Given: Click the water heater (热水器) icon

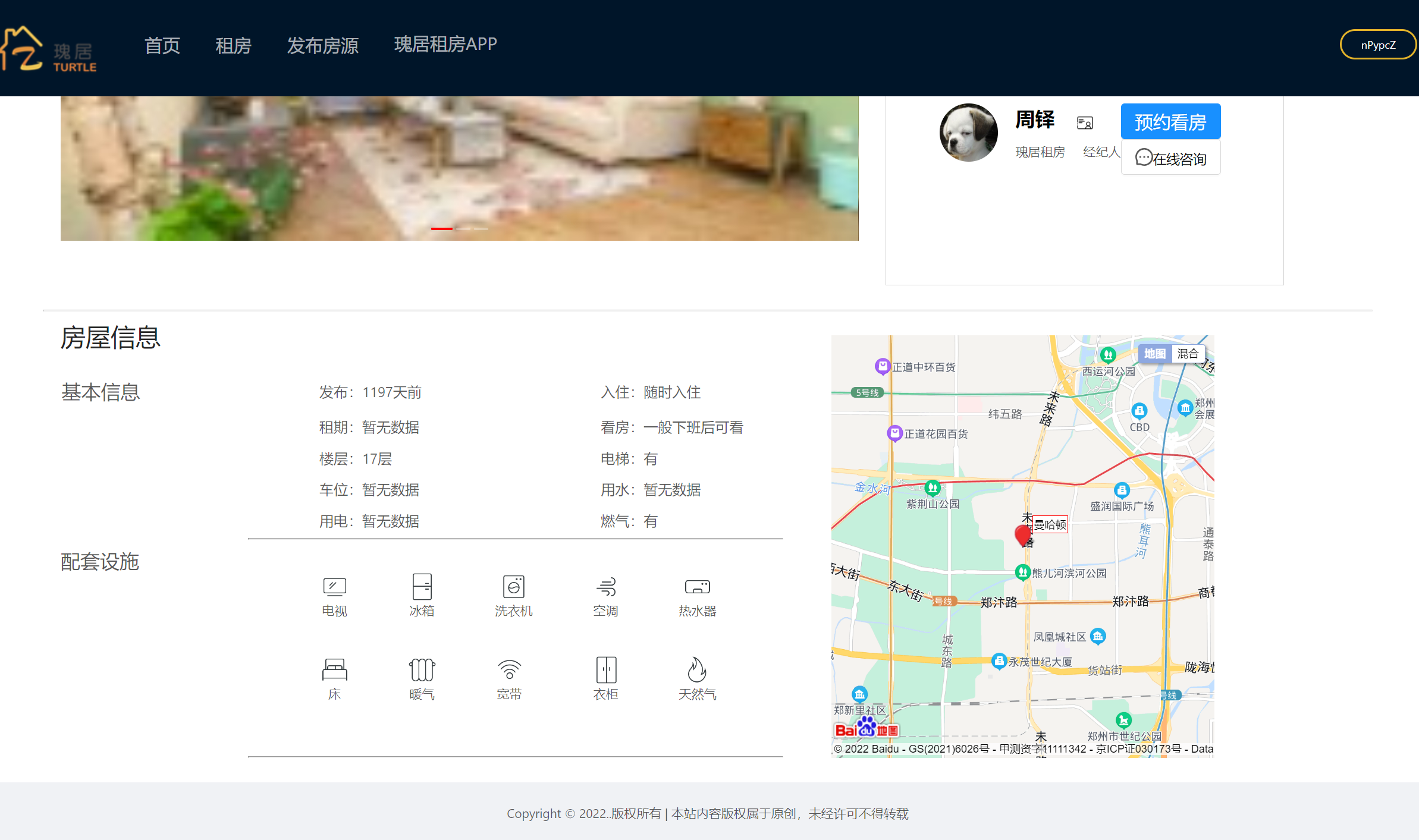Looking at the screenshot, I should coord(697,587).
